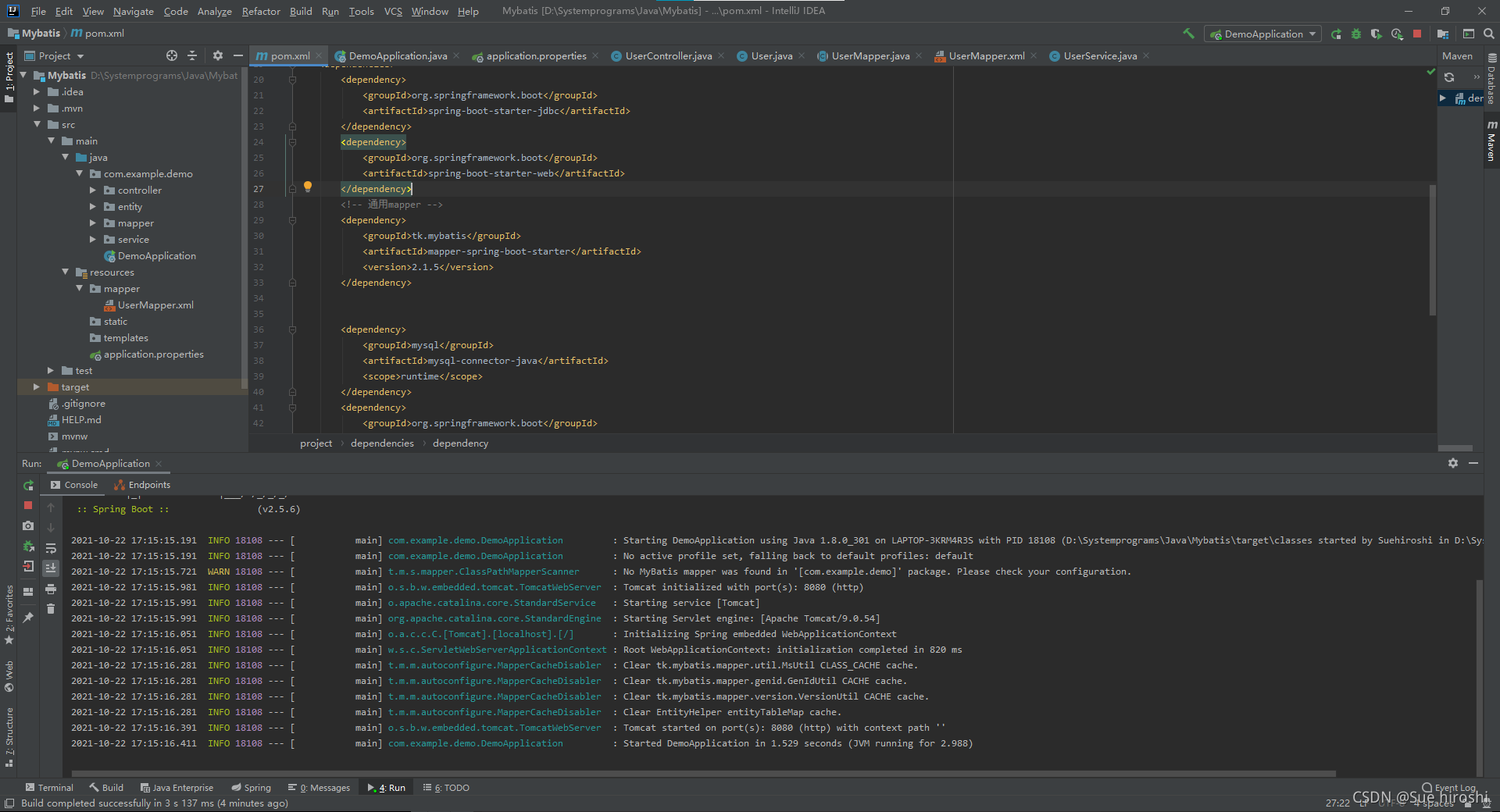Select UserMapper.xml in project tree

point(155,305)
